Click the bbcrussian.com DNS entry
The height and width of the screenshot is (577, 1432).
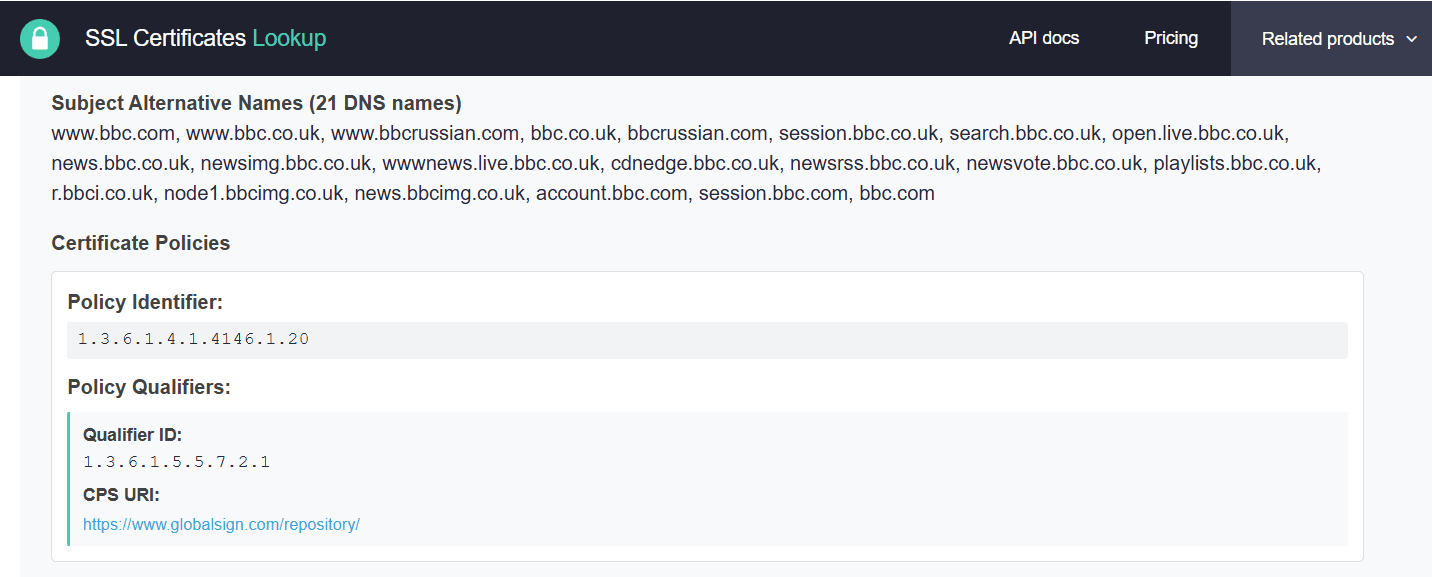698,133
